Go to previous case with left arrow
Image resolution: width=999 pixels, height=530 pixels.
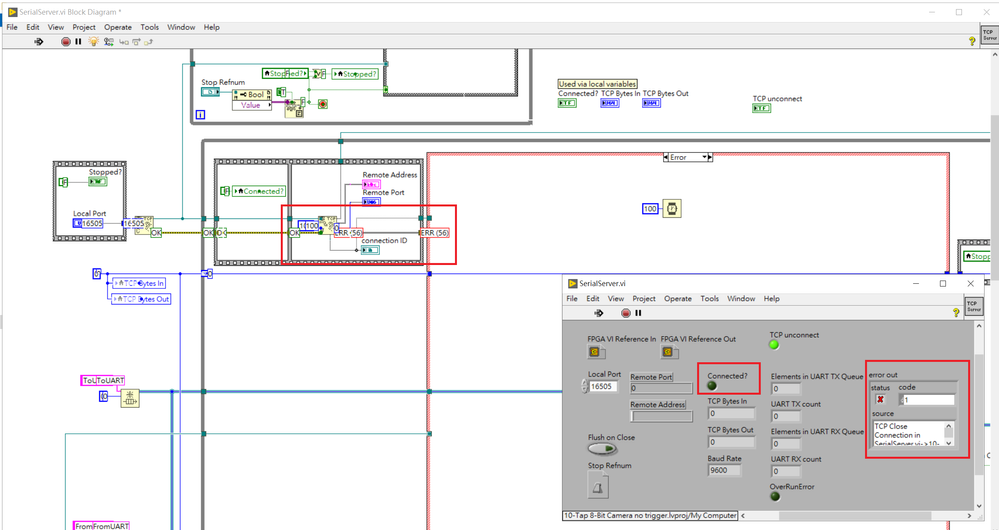666,157
